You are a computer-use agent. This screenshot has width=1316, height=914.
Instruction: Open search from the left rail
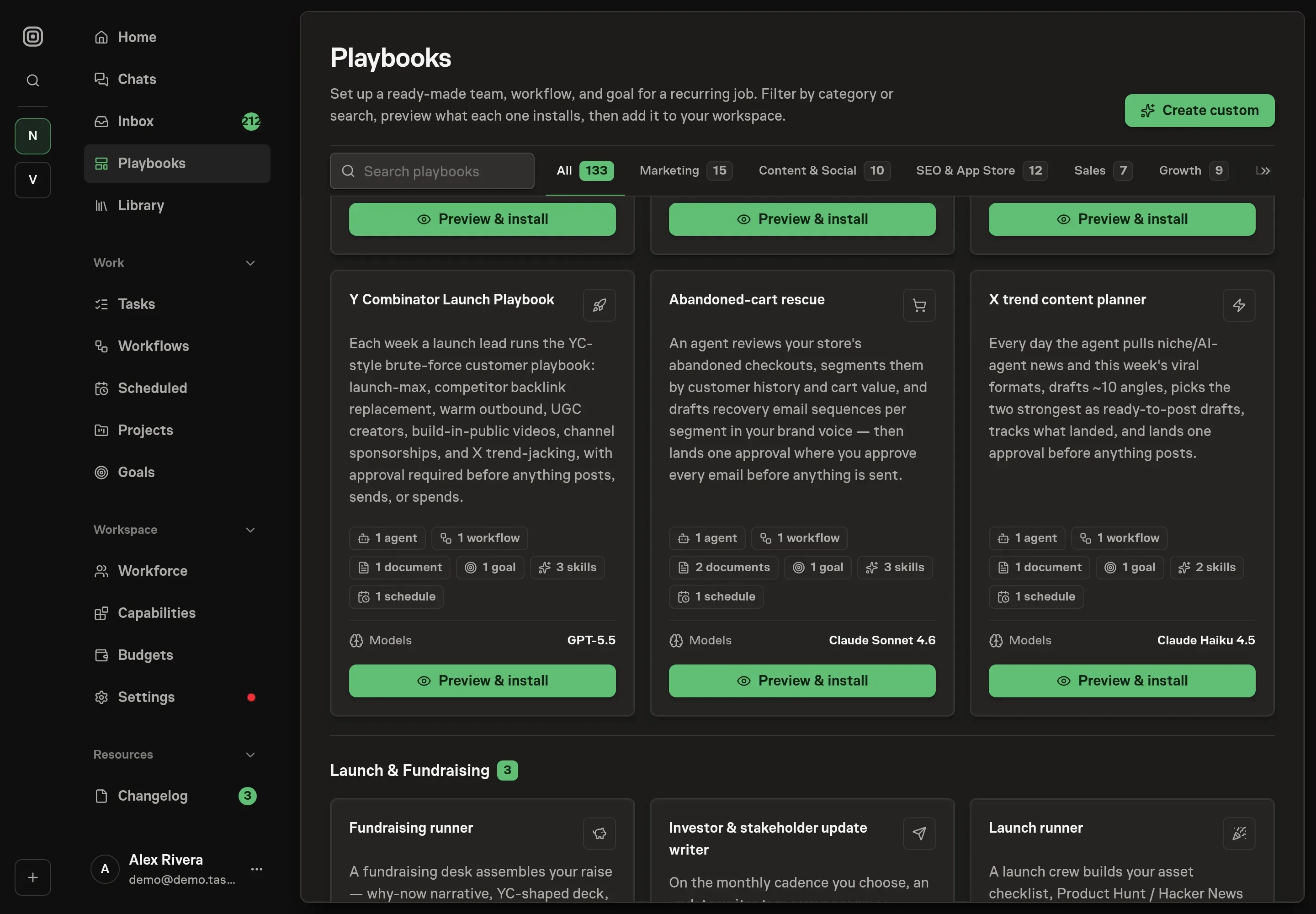[32, 81]
